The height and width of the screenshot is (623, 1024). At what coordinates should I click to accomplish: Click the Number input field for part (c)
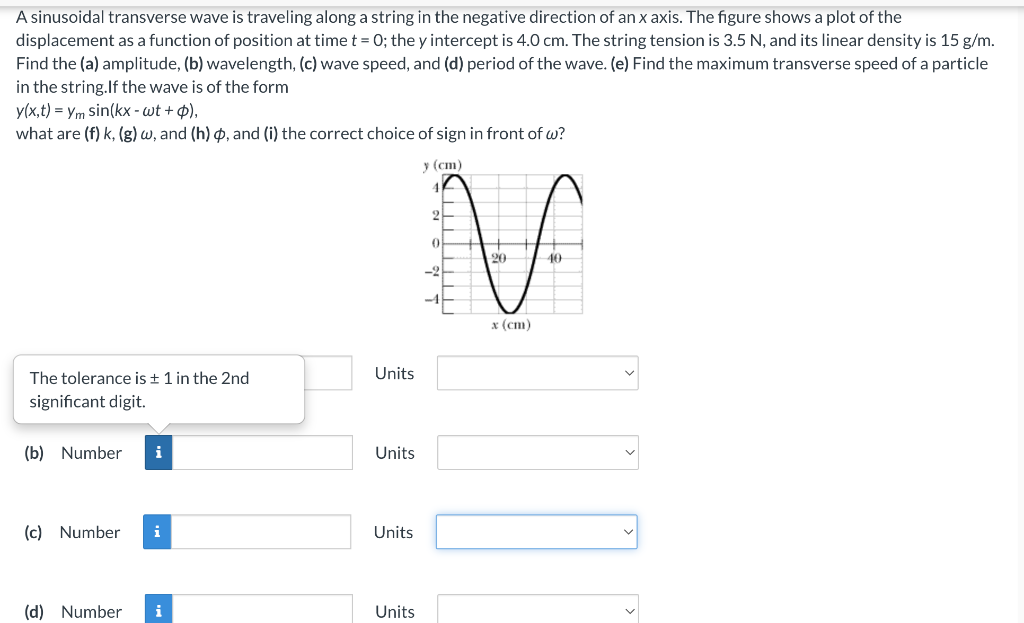tap(260, 532)
